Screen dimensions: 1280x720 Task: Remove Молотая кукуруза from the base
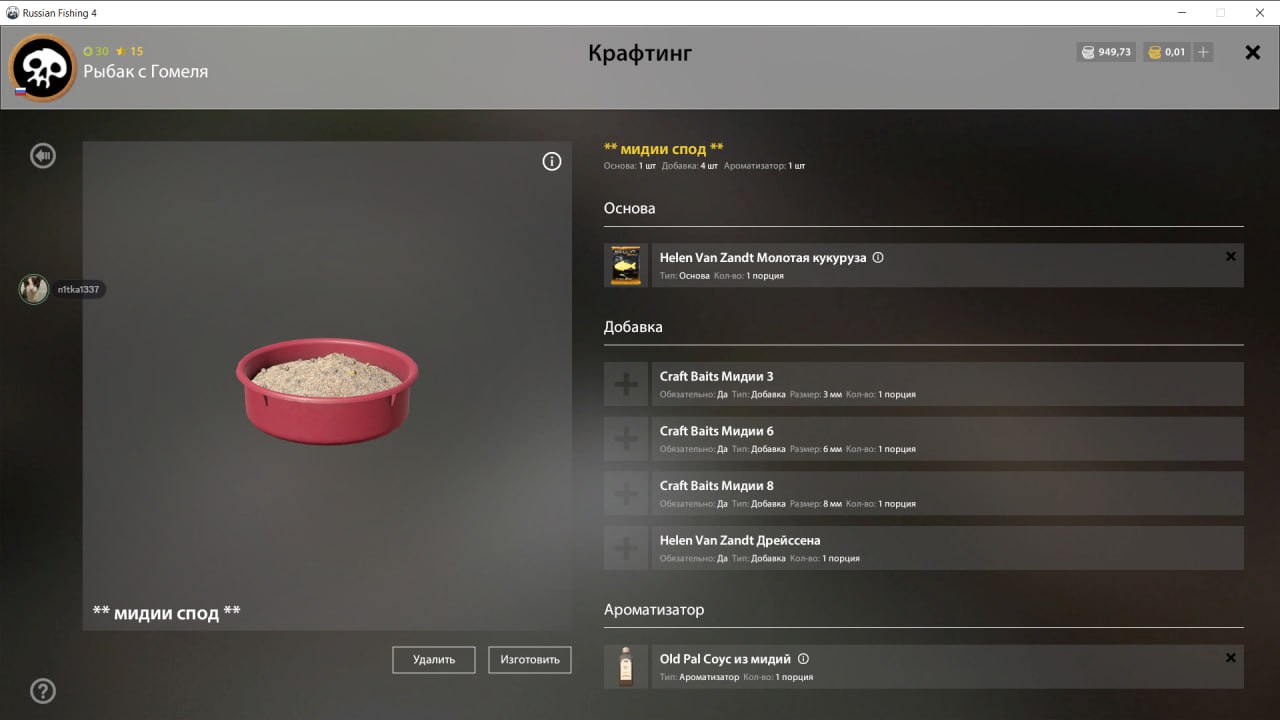[1231, 256]
